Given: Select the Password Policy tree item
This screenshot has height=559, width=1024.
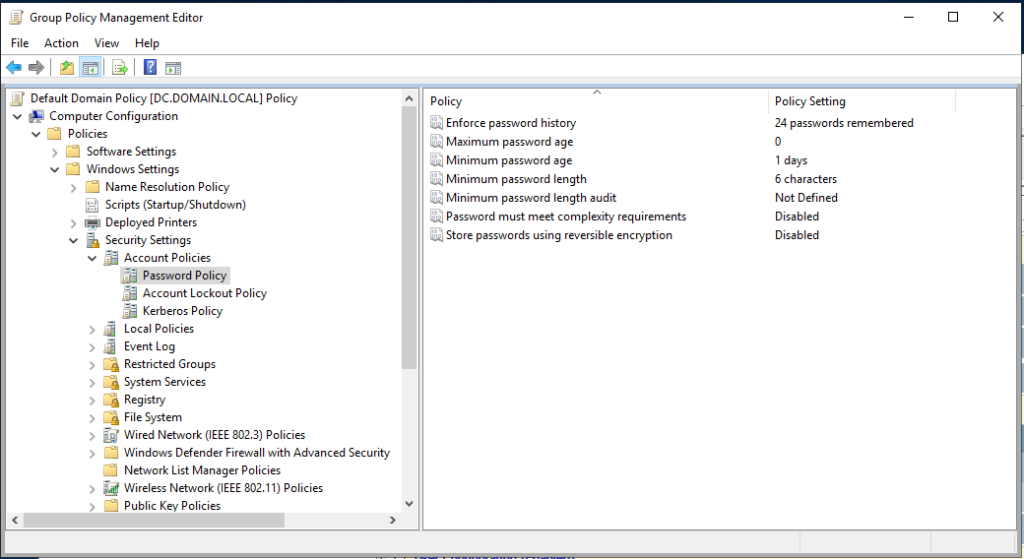Looking at the screenshot, I should click(184, 276).
